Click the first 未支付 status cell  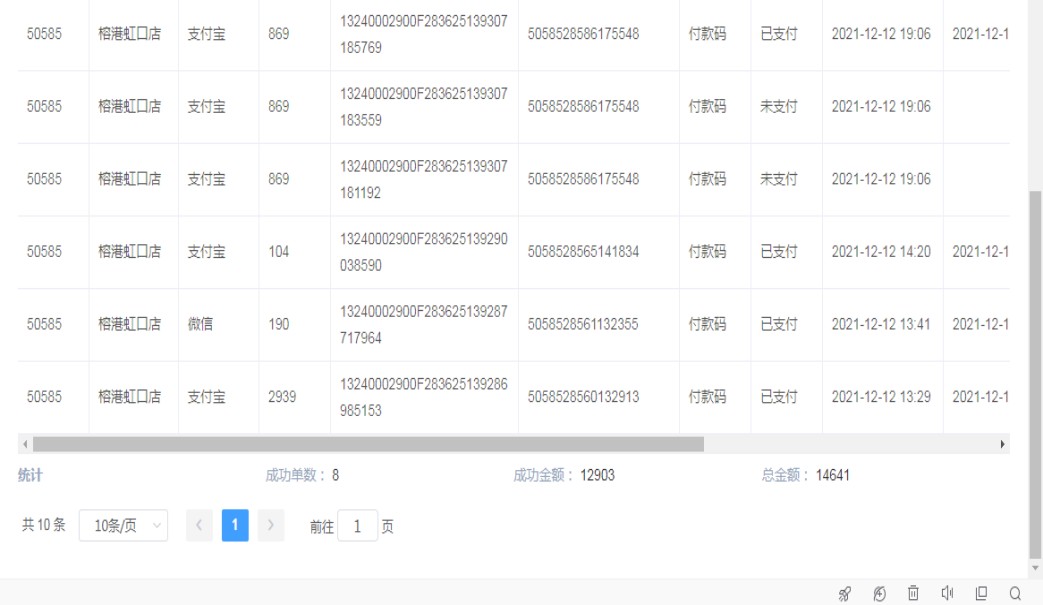779,107
